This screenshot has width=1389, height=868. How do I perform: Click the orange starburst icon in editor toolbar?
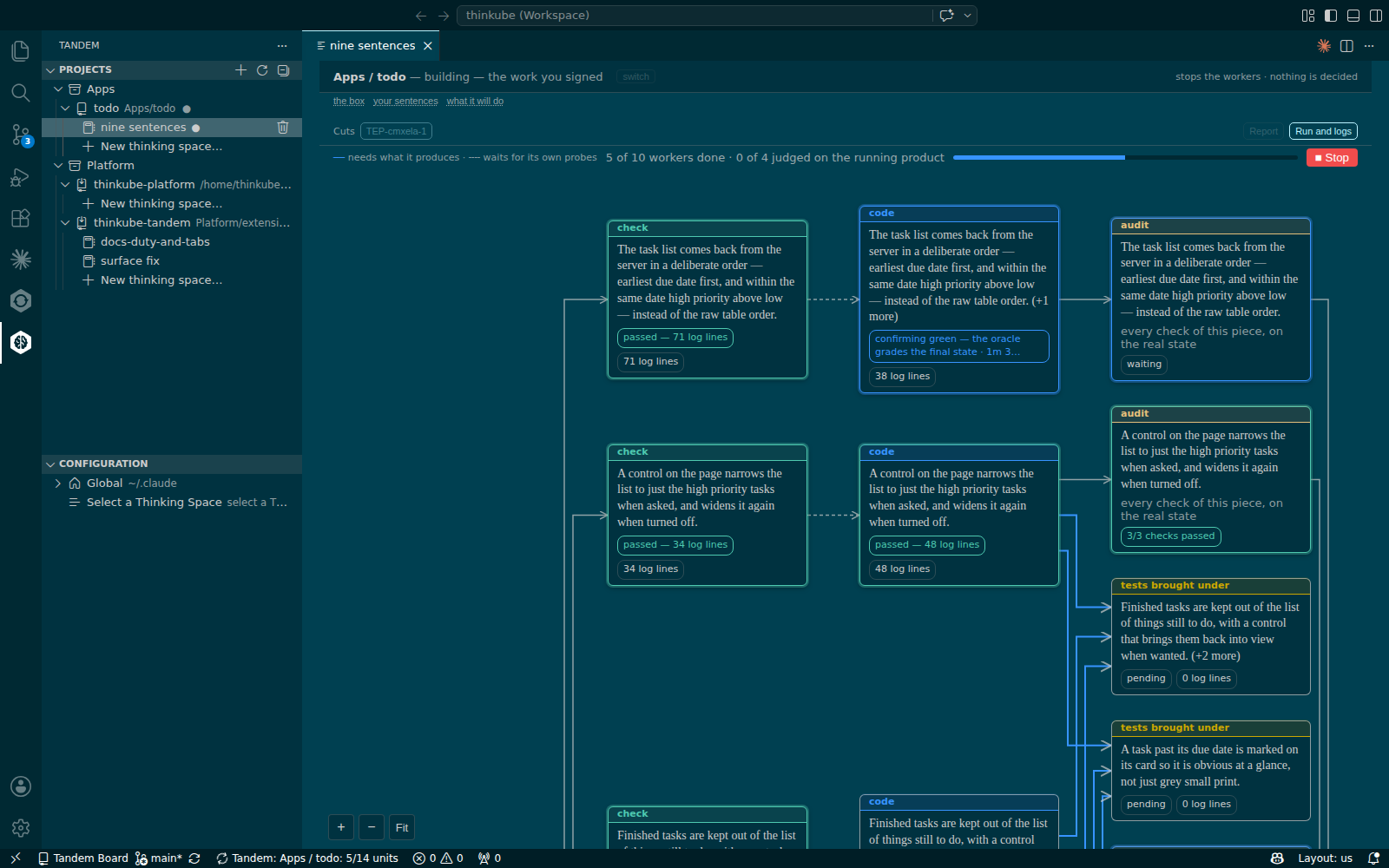pos(1324,45)
